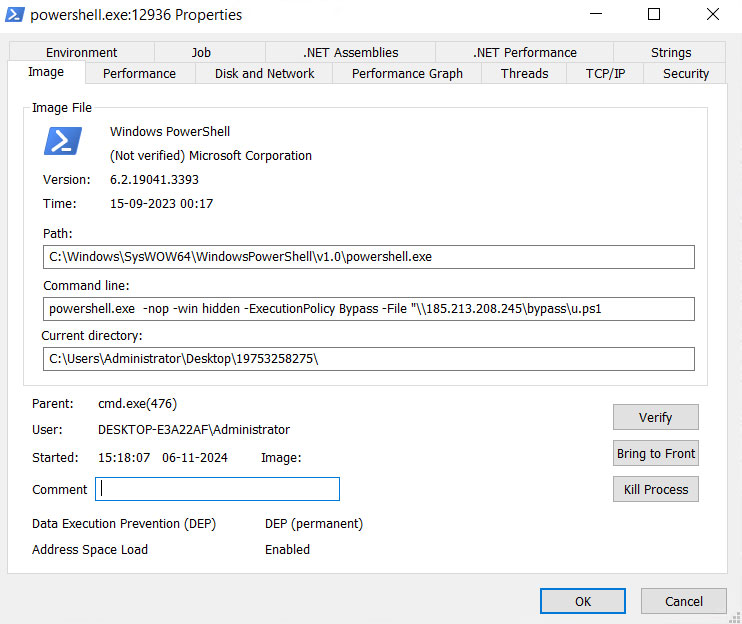Image resolution: width=742 pixels, height=624 pixels.
Task: Switch to the Performance tab
Action: click(140, 74)
